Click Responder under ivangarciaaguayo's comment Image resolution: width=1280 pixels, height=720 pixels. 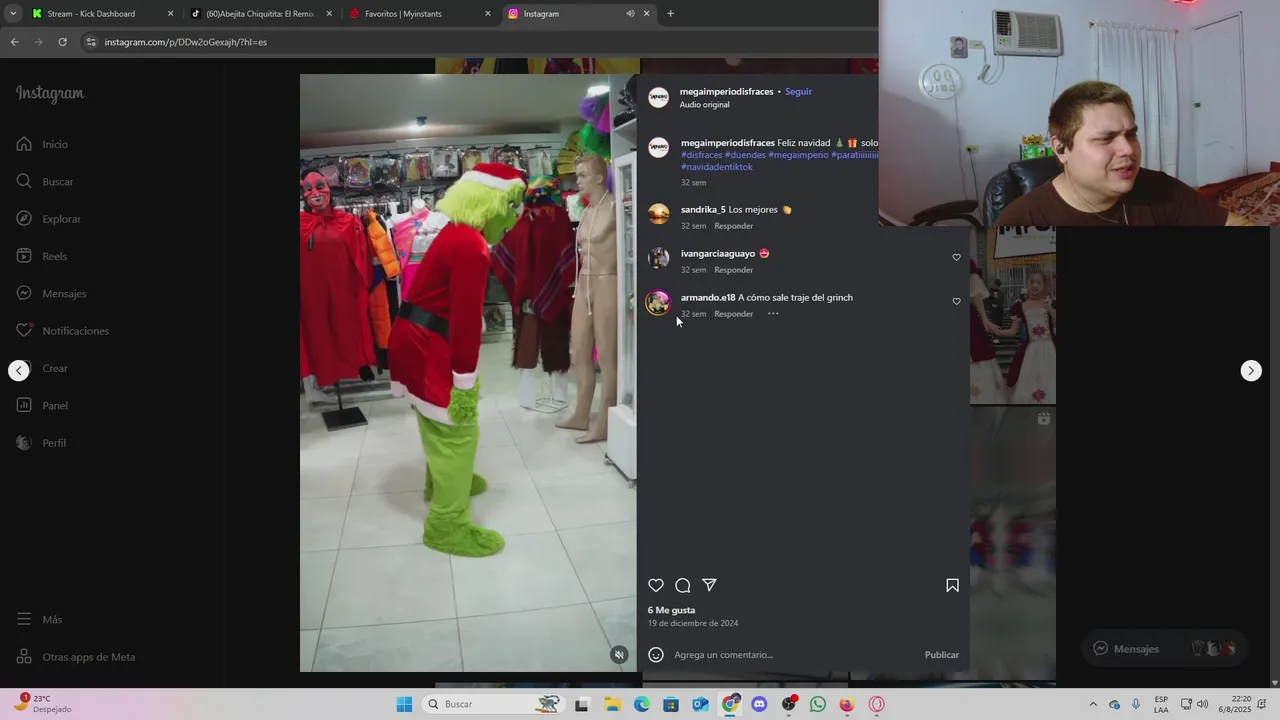pyautogui.click(x=733, y=270)
